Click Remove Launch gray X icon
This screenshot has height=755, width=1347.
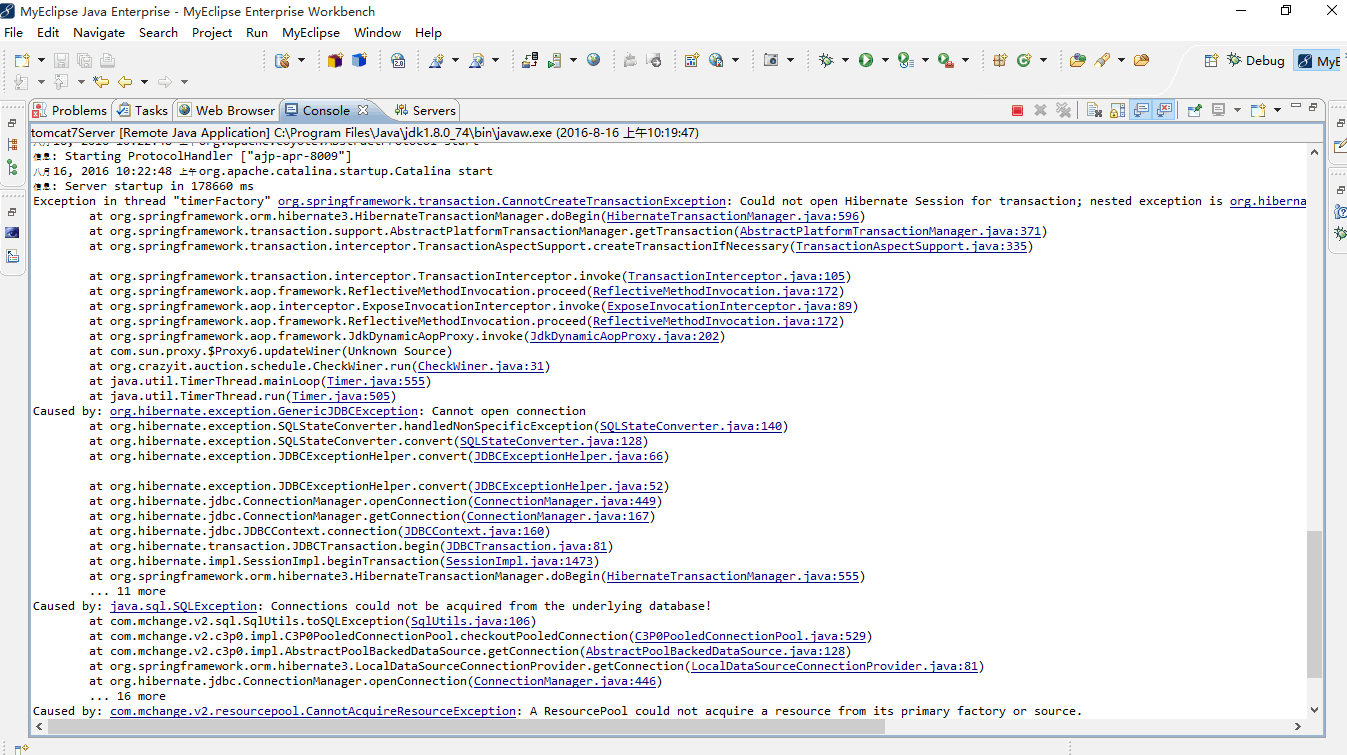(1040, 110)
